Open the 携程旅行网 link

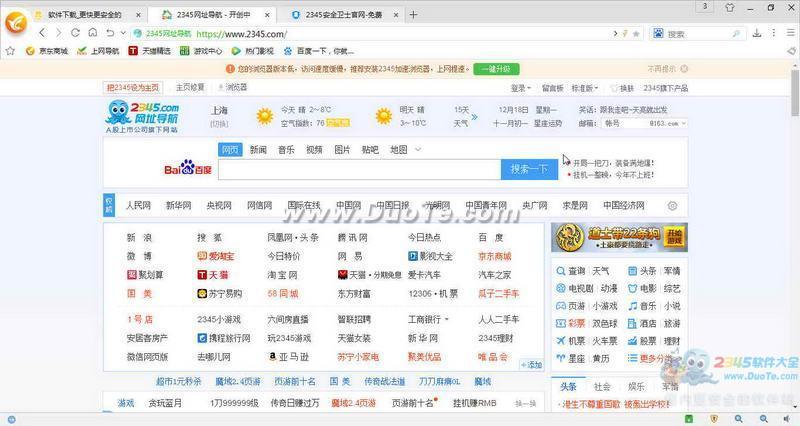click(x=224, y=338)
